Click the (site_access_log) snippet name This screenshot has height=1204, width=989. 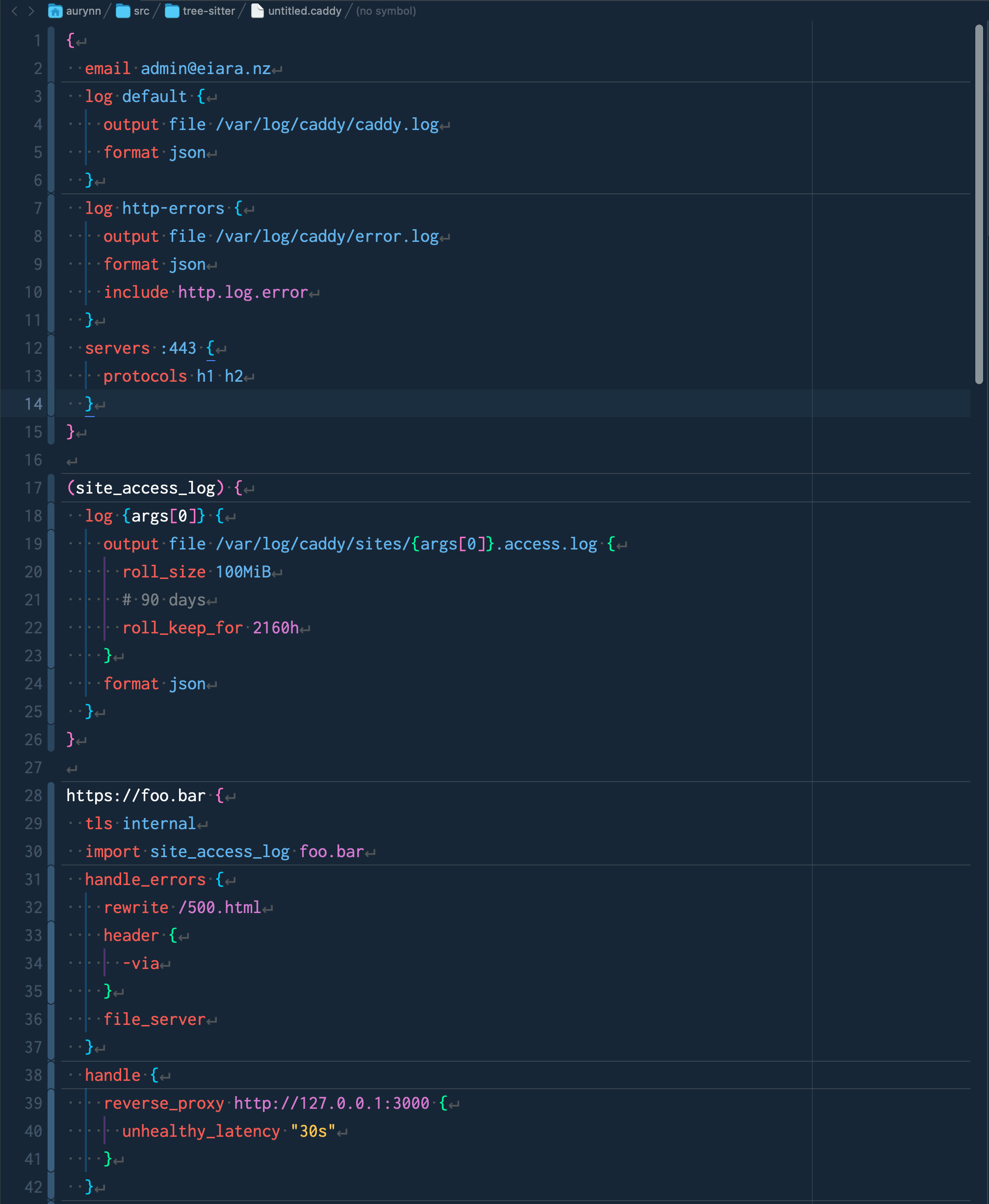coord(145,487)
